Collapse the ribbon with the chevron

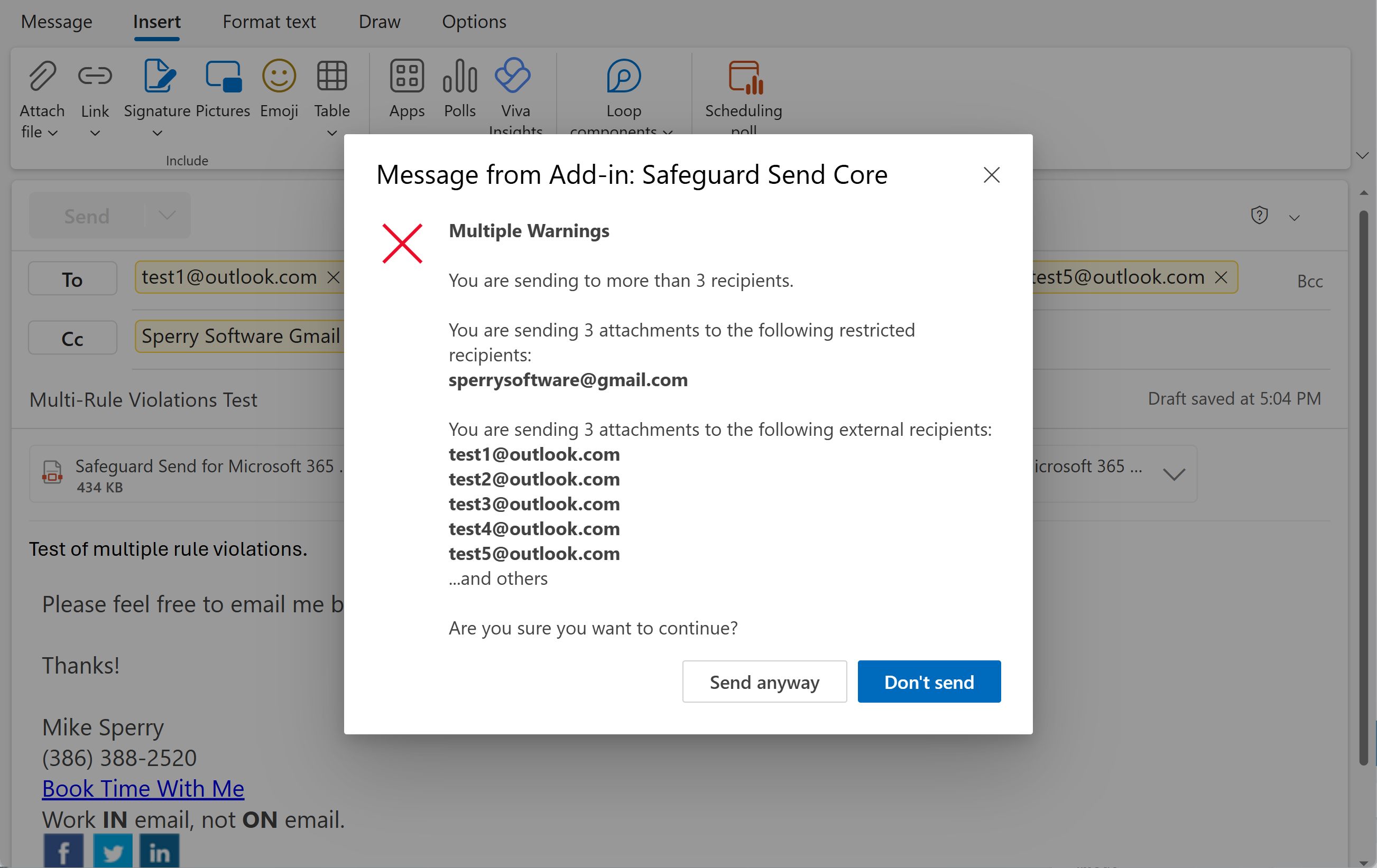pyautogui.click(x=1362, y=155)
